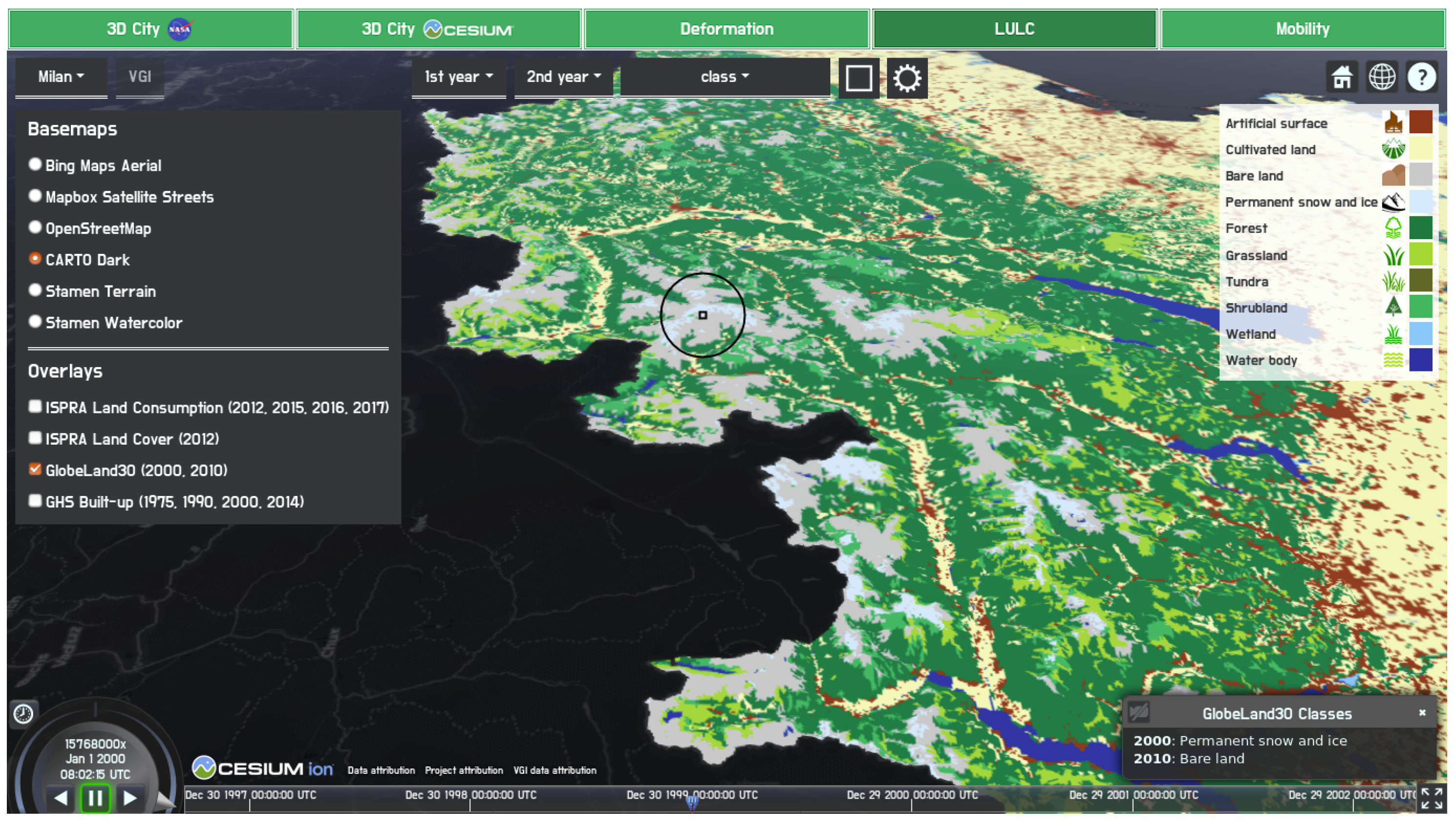This screenshot has width=1456, height=823.
Task: Click the settings gear icon
Action: (907, 78)
